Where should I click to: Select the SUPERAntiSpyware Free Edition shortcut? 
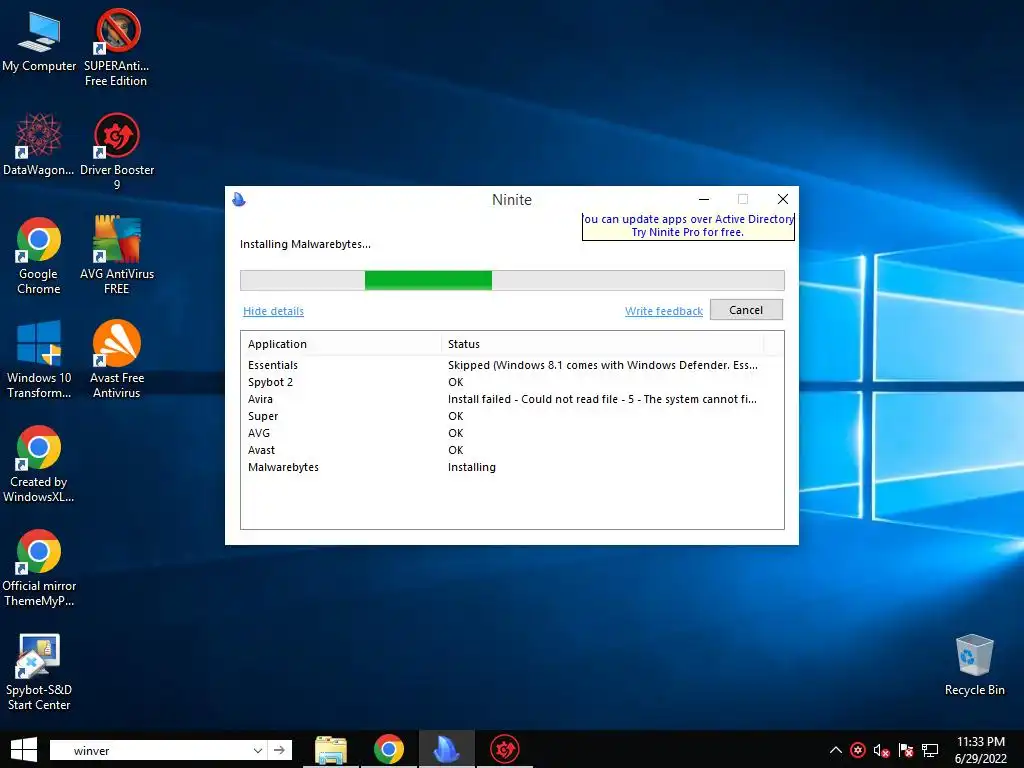coord(116,48)
